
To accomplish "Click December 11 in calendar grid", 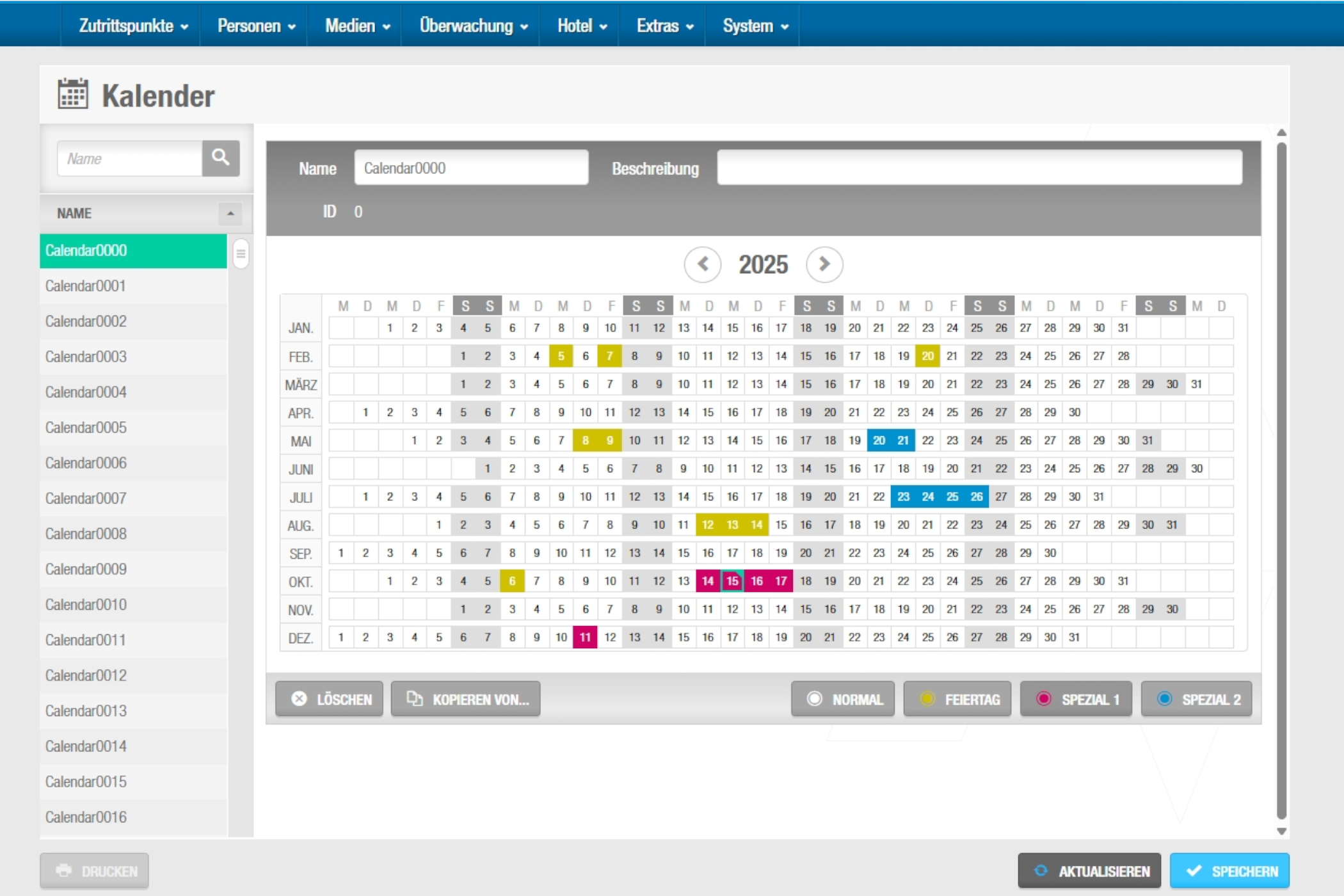I will 585,637.
